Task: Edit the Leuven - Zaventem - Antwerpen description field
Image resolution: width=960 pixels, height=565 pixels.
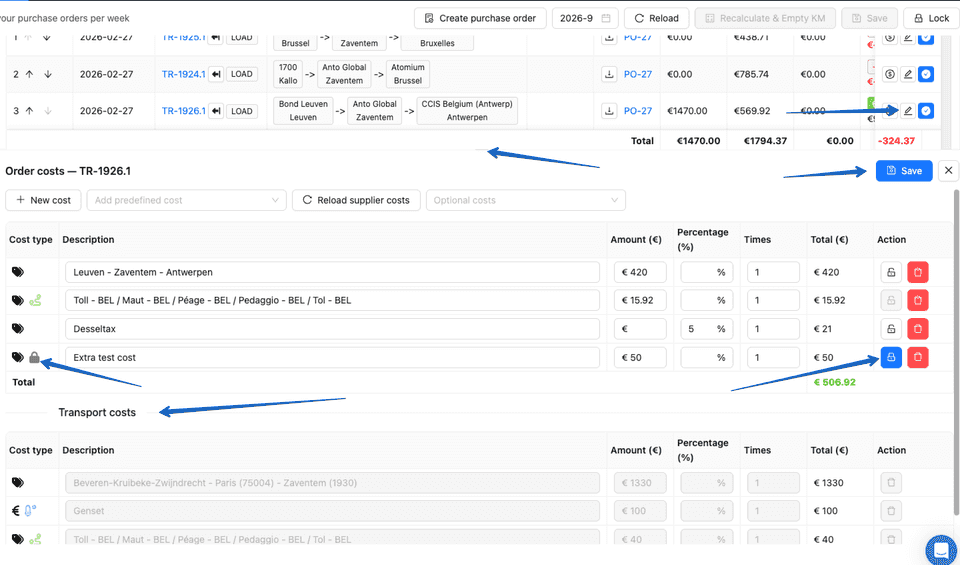Action: (332, 272)
